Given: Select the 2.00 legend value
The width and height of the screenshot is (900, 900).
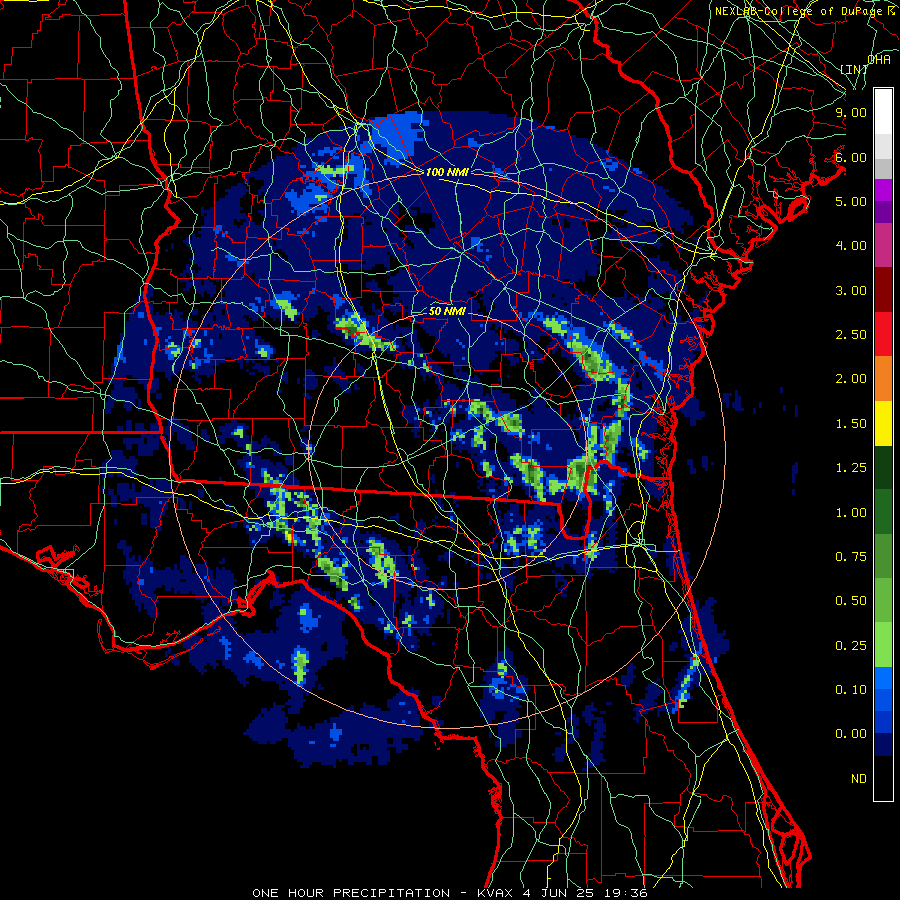Looking at the screenshot, I should pos(851,379).
